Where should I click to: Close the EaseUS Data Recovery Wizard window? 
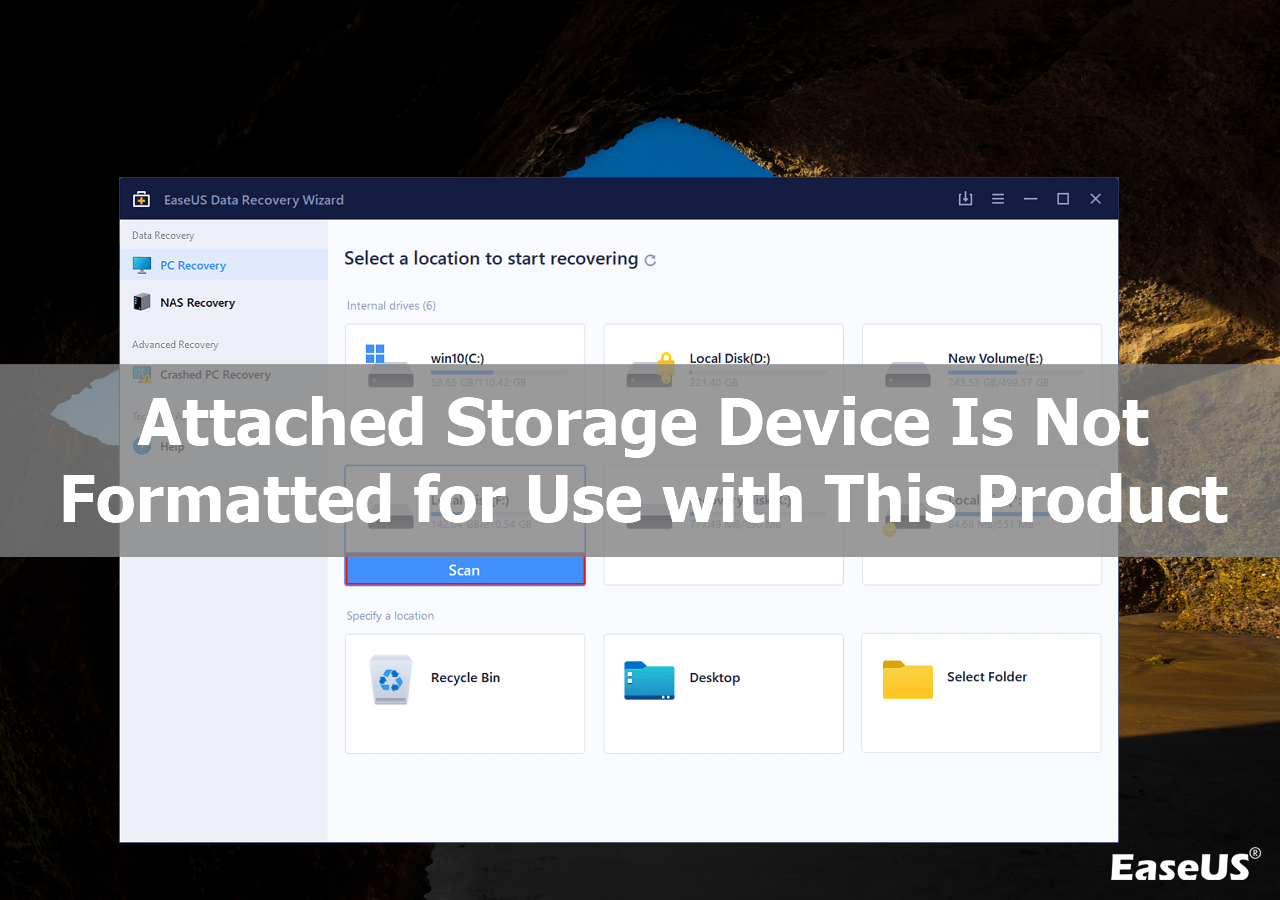[x=1095, y=199]
